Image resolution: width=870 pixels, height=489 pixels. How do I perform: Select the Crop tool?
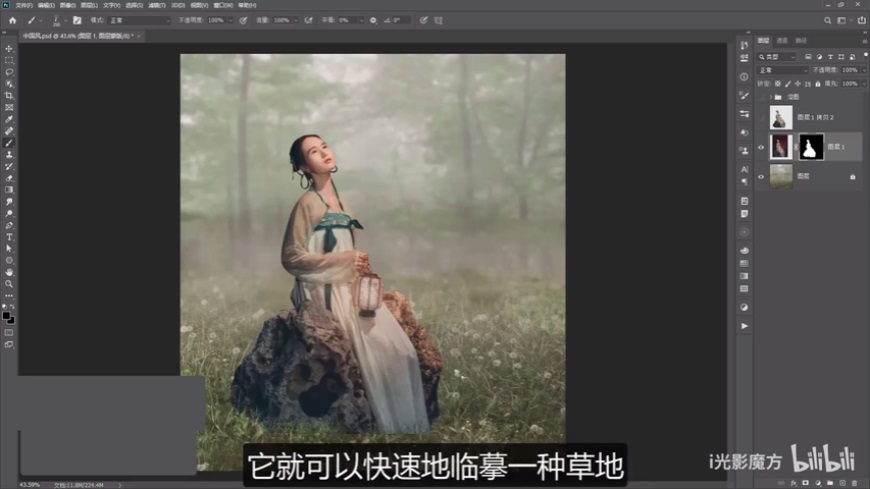[9, 95]
